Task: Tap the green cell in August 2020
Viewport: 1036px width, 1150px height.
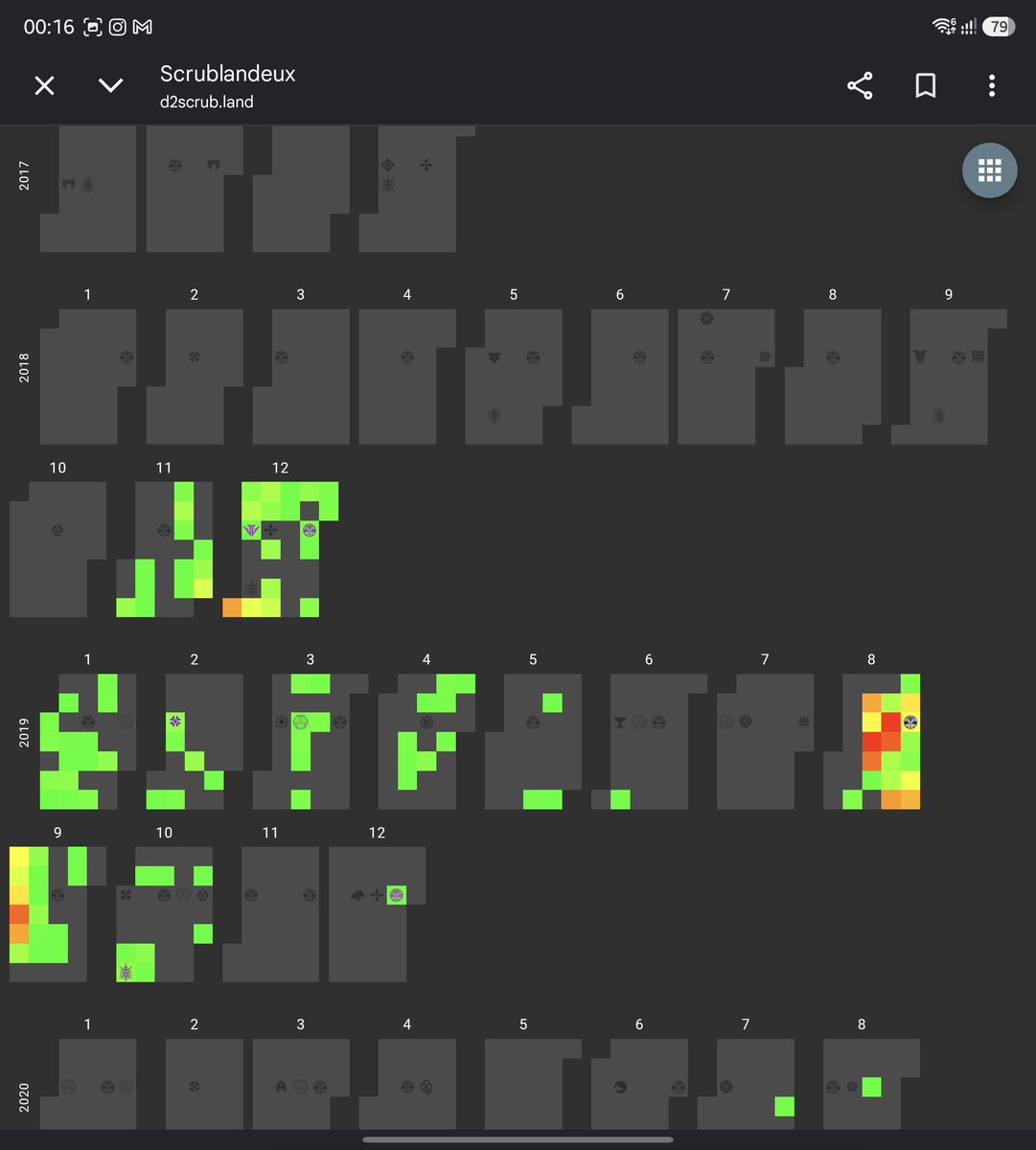Action: (x=871, y=1087)
